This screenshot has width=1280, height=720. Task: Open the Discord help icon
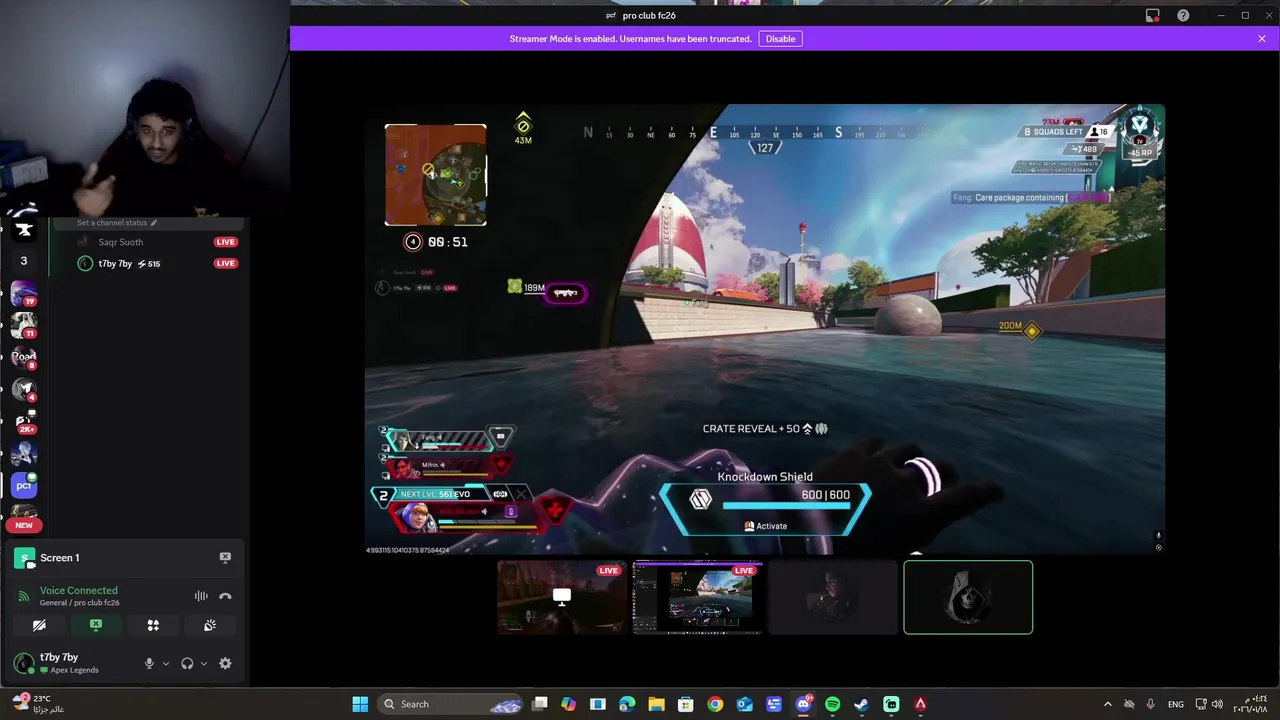point(1183,16)
